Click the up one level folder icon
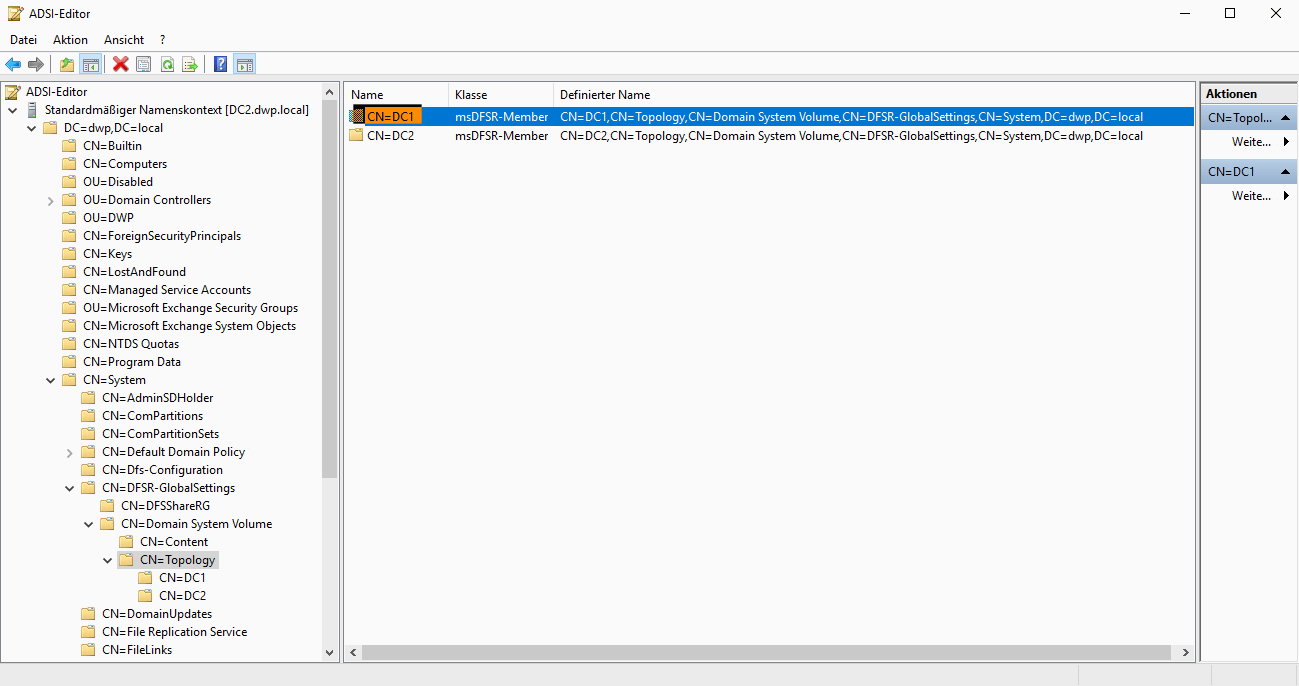Viewport: 1299px width, 686px height. click(x=67, y=65)
